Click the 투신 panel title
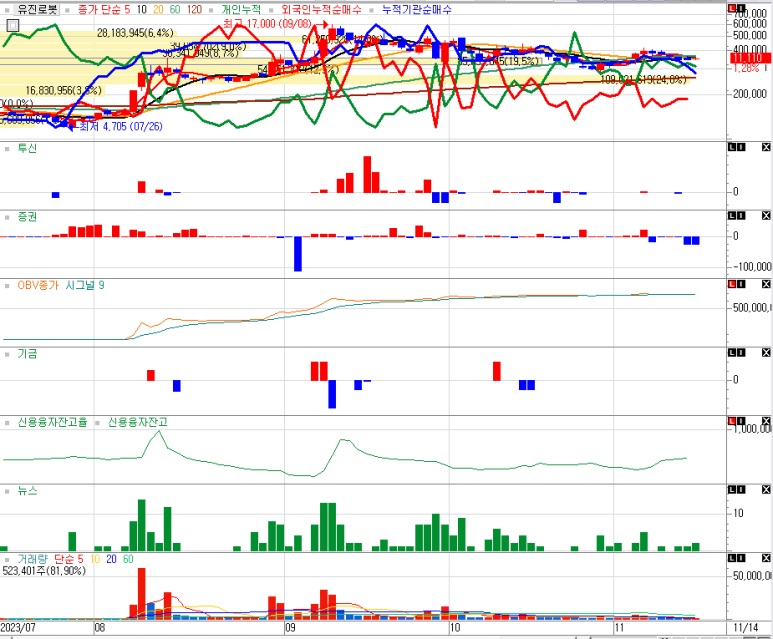The image size is (773, 639). click(x=27, y=148)
